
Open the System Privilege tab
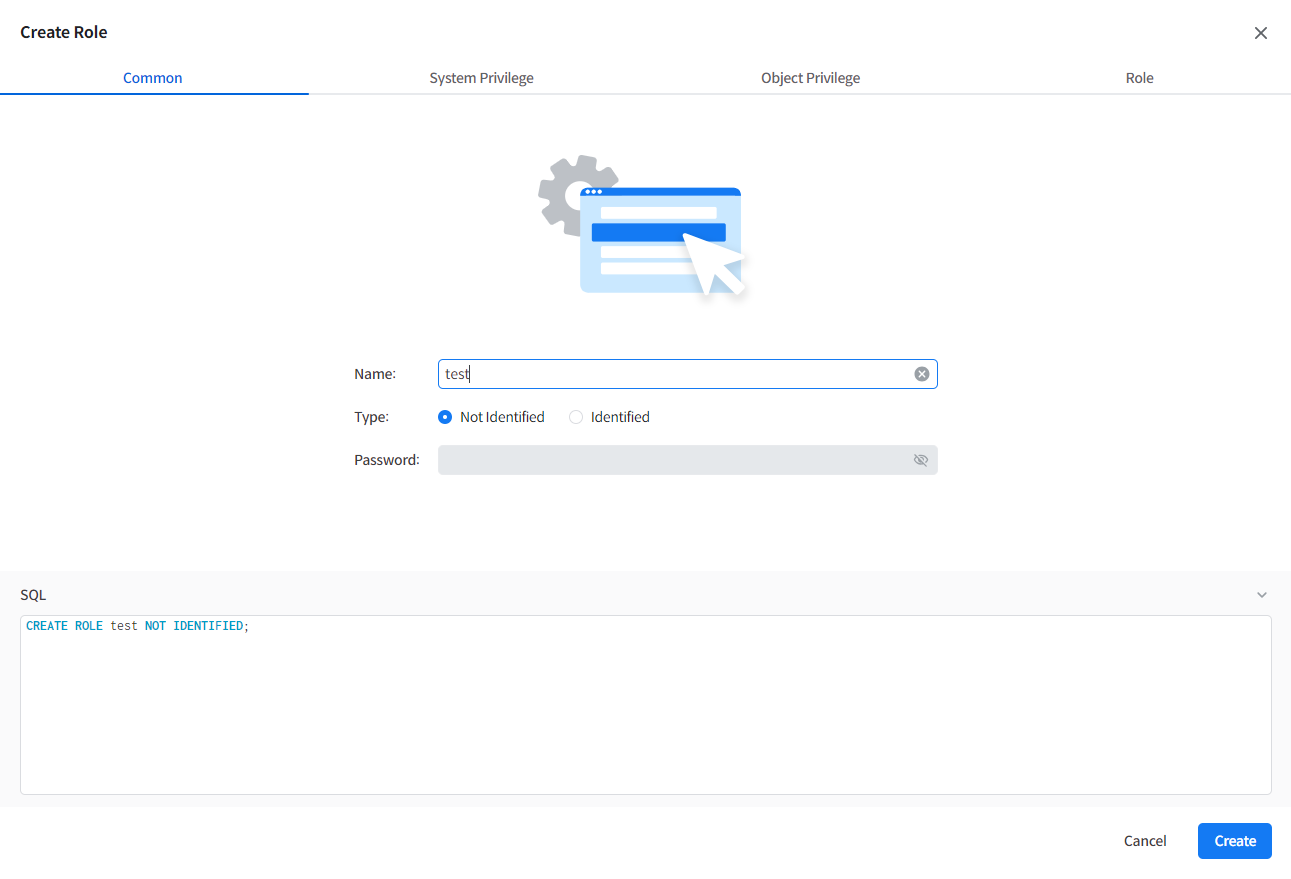coord(481,78)
